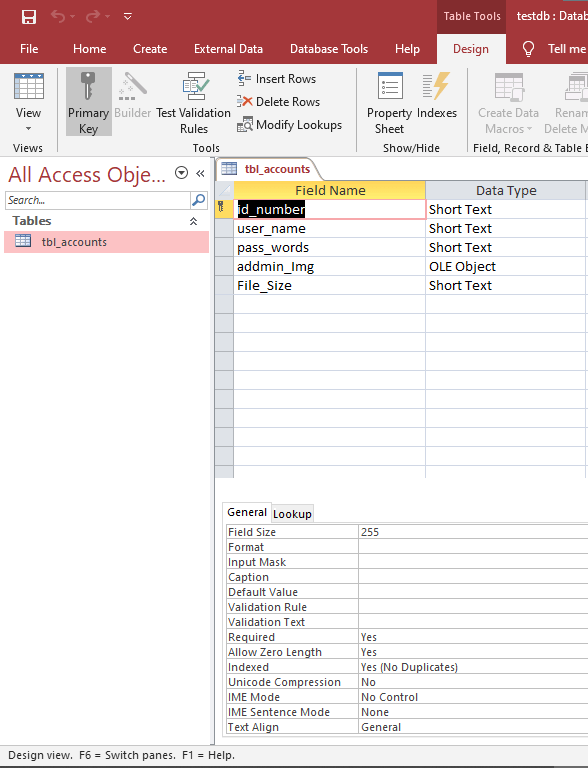Click Create Data Macros icon
The height and width of the screenshot is (768, 588).
coord(509,87)
